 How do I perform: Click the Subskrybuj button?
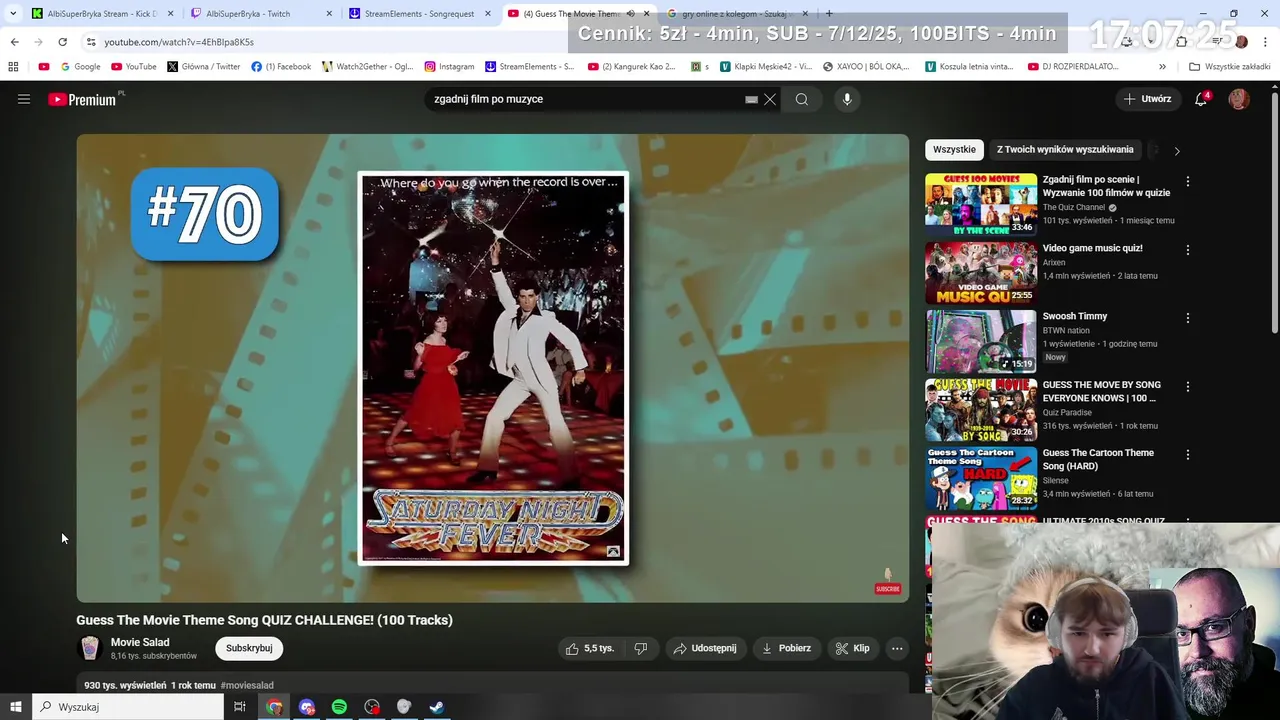(249, 648)
